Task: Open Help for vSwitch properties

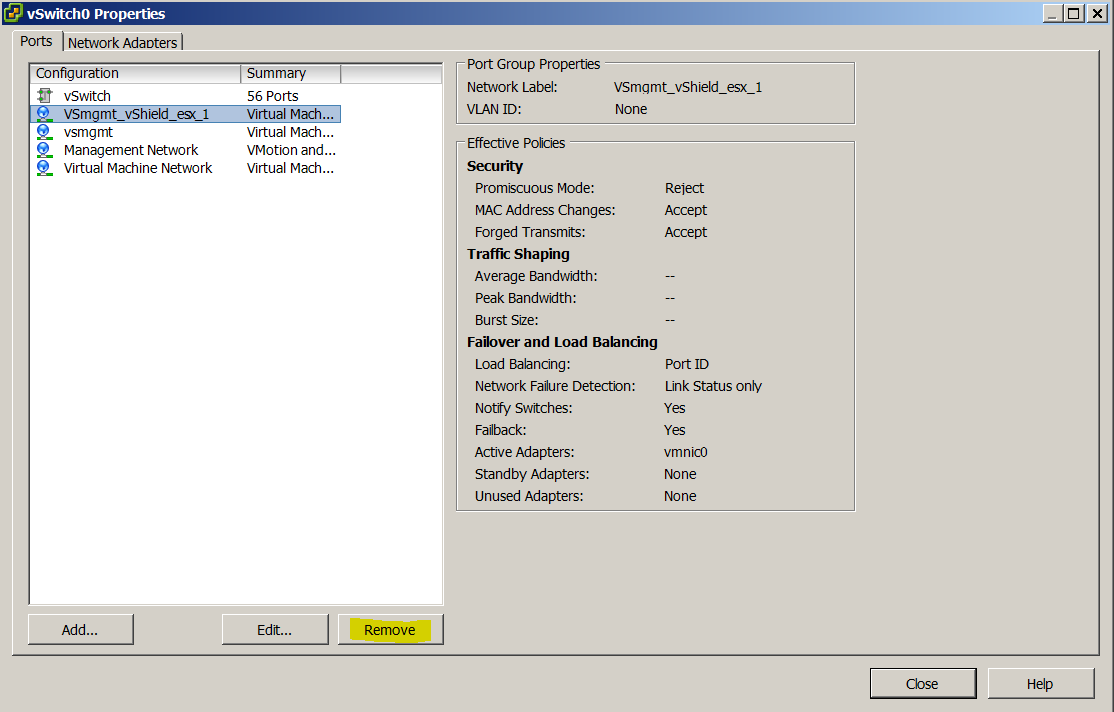Action: (x=1039, y=684)
